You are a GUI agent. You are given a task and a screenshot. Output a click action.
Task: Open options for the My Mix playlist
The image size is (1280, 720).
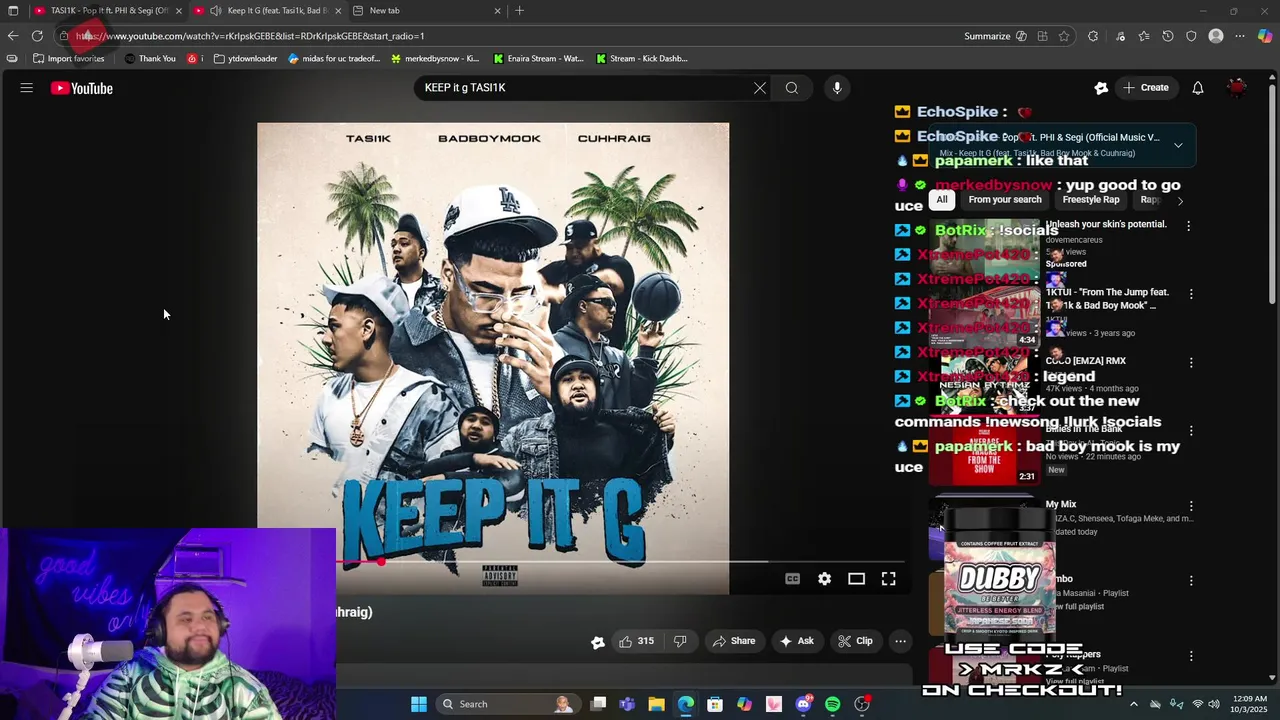(1191, 507)
